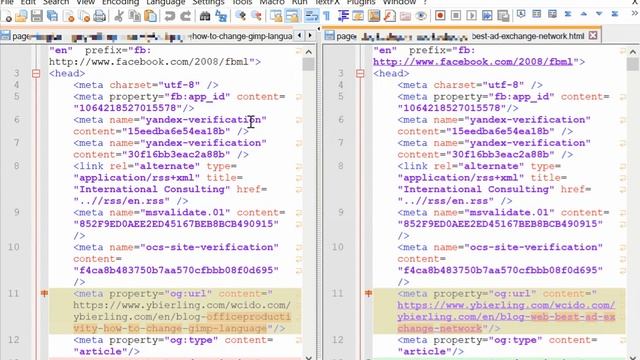The width and height of the screenshot is (640, 360).
Task: Undo the last edit
Action: point(170,16)
